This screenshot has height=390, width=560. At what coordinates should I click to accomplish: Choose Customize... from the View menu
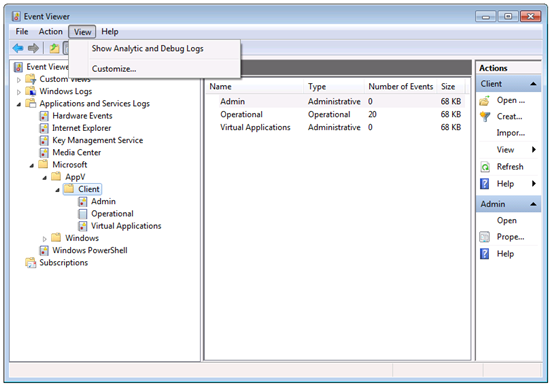click(155, 69)
